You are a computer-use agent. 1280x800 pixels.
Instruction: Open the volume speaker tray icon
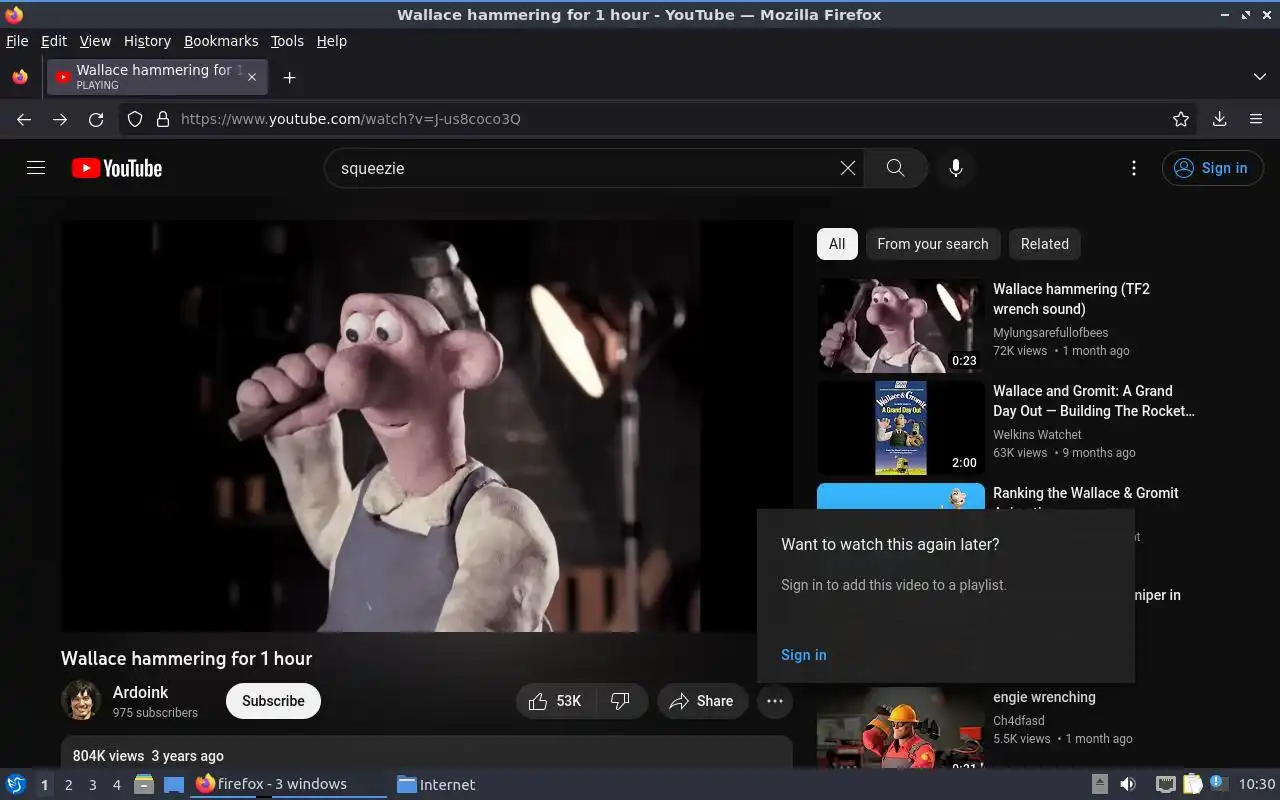point(1128,784)
